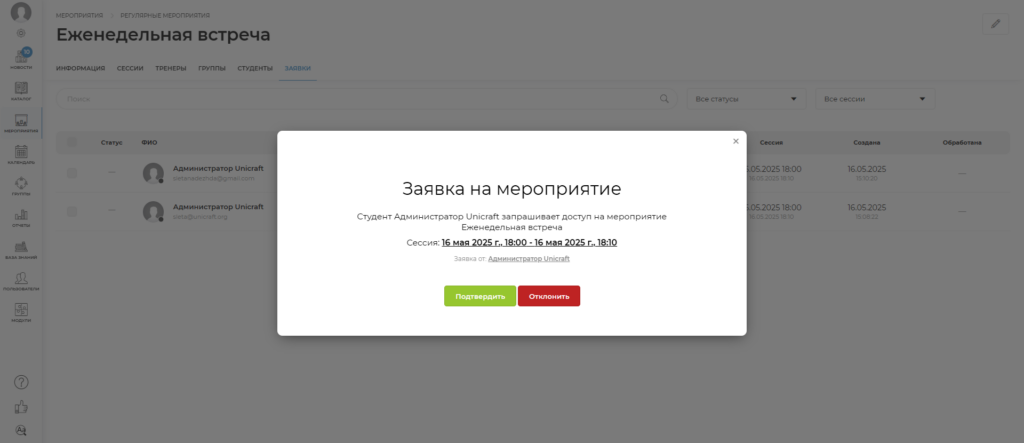Expand the Все статусы dropdown
This screenshot has width=1024, height=443.
tap(746, 99)
